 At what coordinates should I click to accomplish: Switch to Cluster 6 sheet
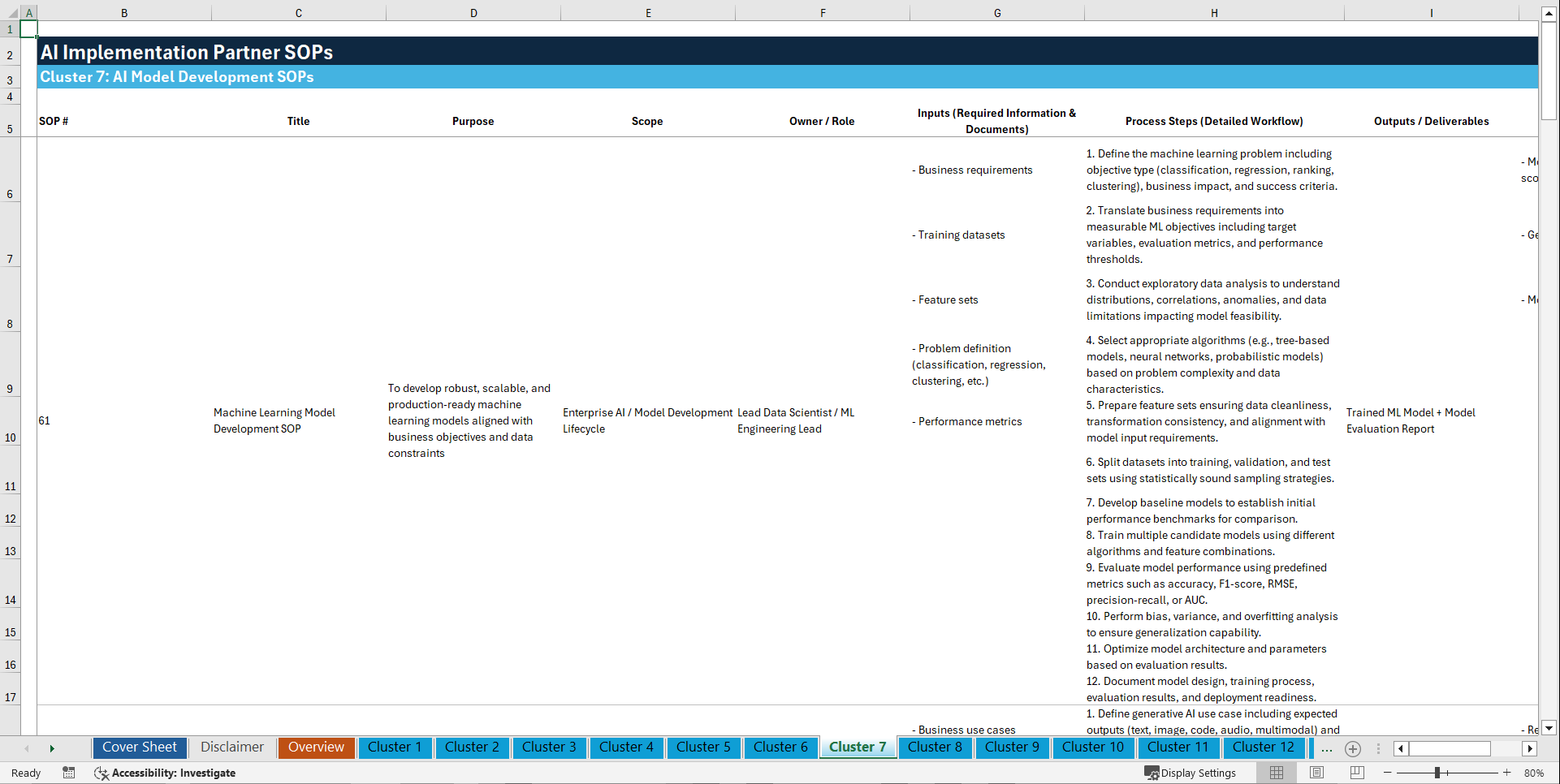coord(780,747)
